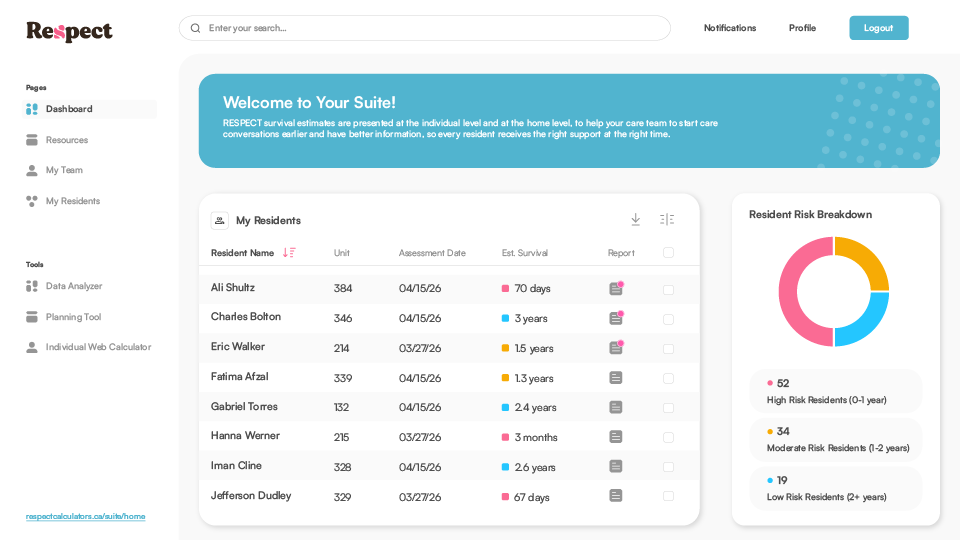Screen dimensions: 960x540
Task: Toggle the select-all residents checkbox
Action: tap(669, 252)
